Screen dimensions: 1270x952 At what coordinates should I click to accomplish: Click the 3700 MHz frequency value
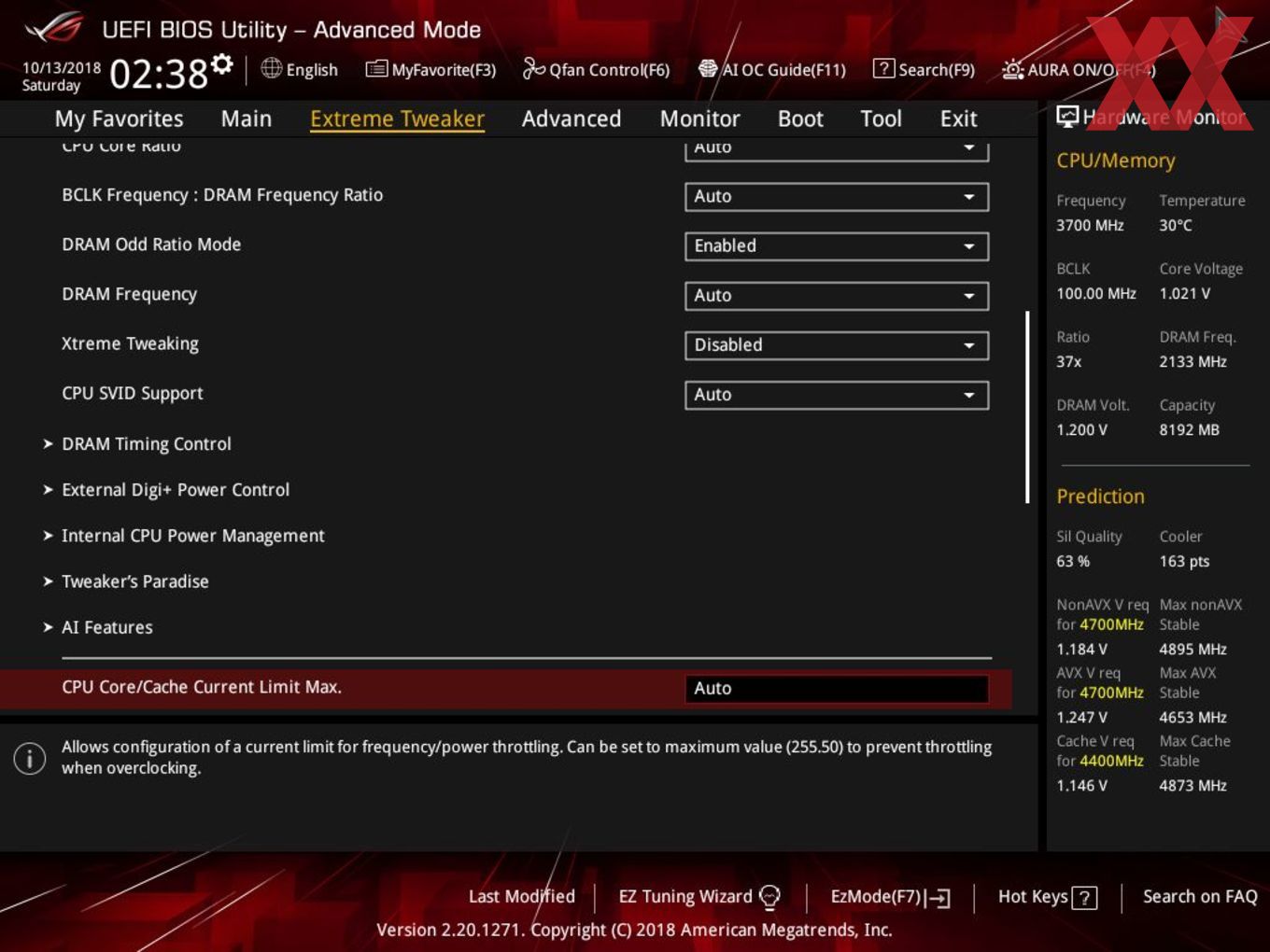pos(1090,225)
